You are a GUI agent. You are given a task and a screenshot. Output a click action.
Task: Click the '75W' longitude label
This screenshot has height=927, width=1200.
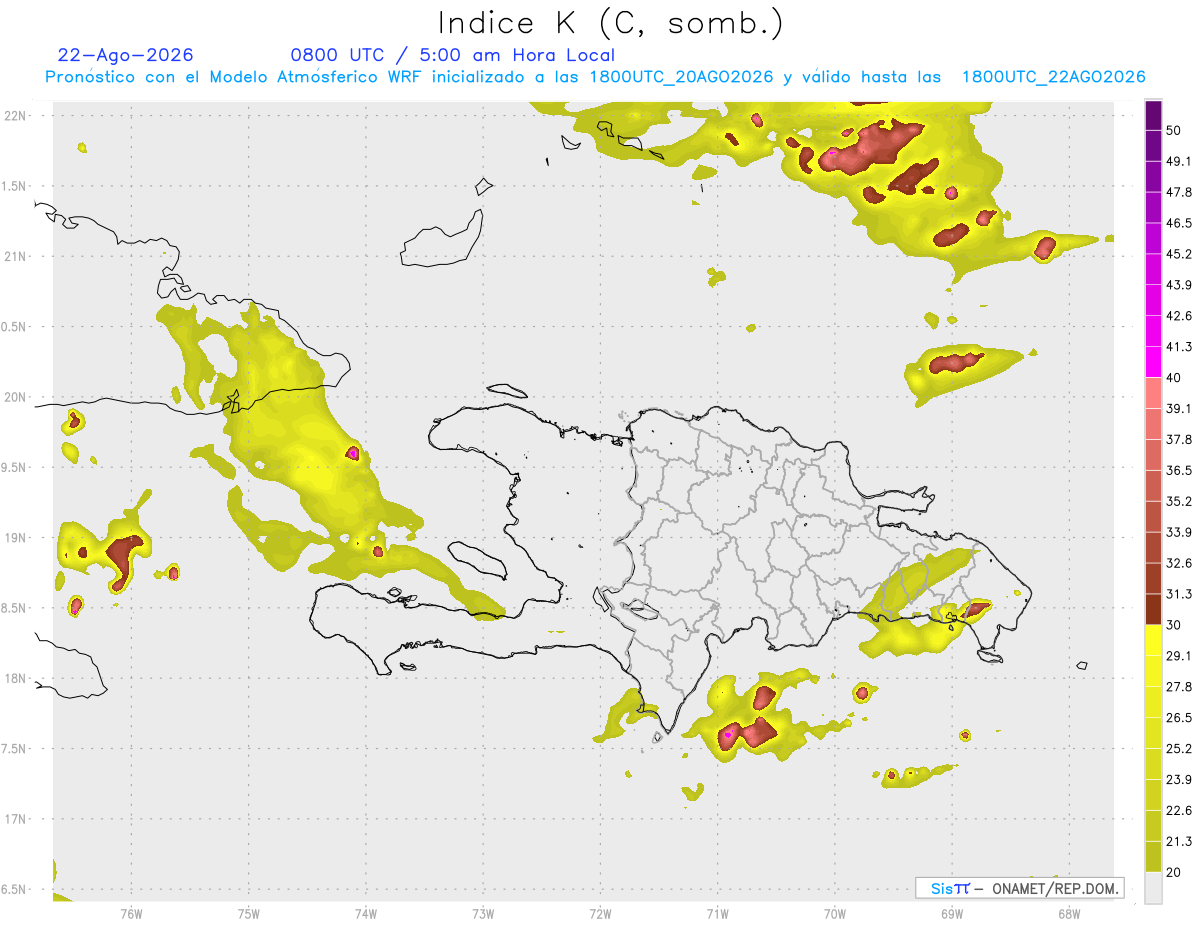(248, 914)
